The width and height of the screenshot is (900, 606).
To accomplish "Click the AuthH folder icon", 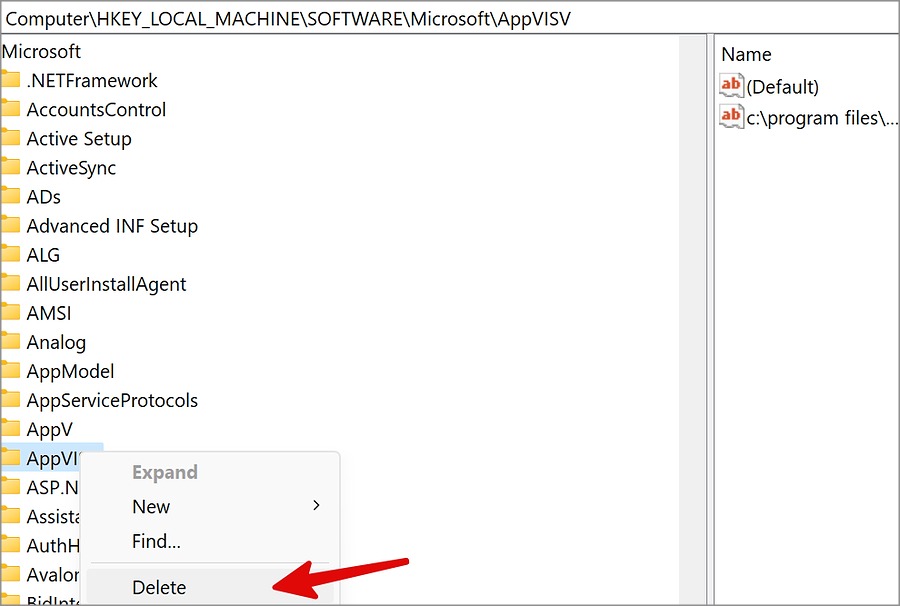I will (x=10, y=545).
